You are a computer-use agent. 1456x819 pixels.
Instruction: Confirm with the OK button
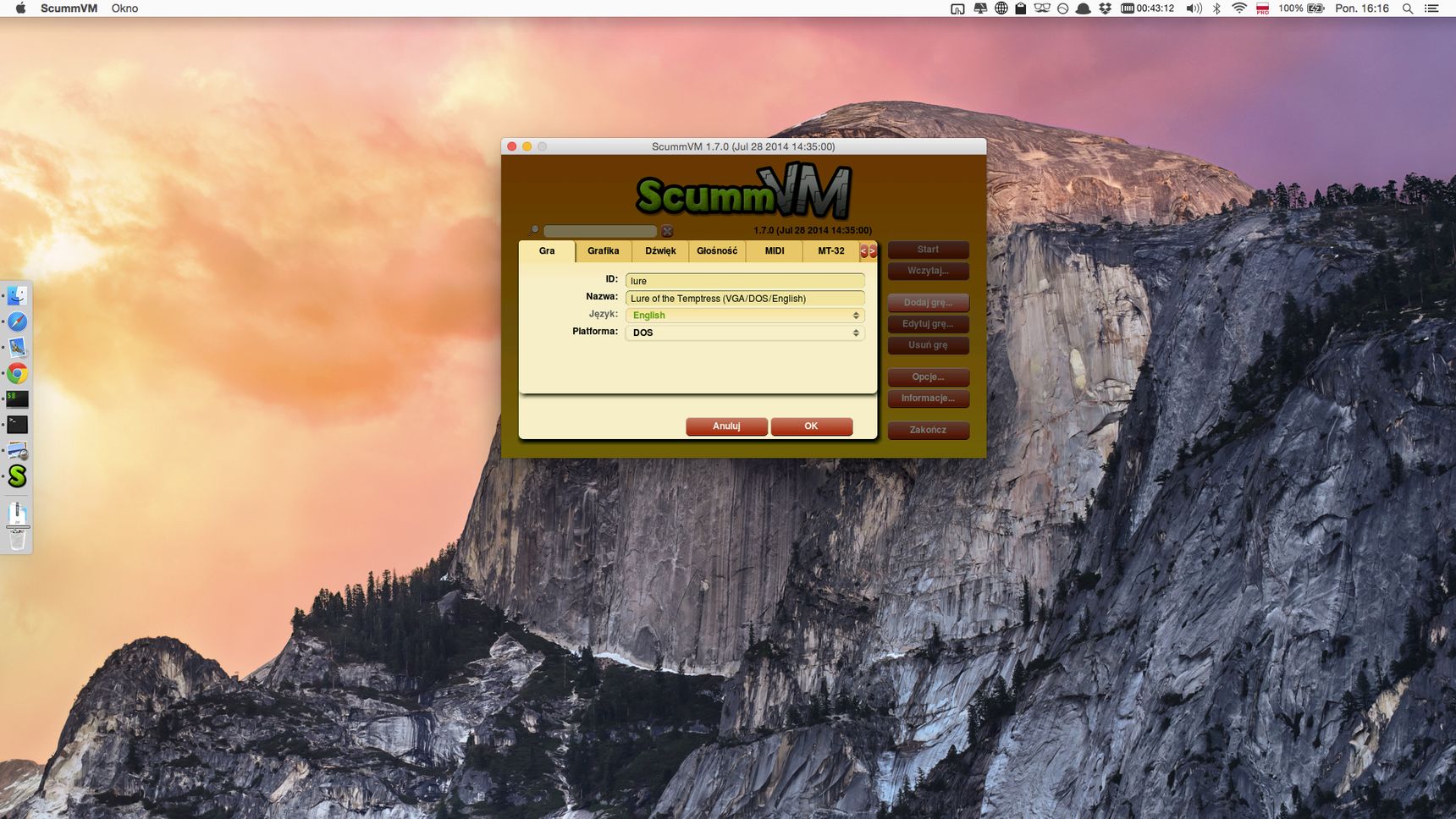(811, 426)
